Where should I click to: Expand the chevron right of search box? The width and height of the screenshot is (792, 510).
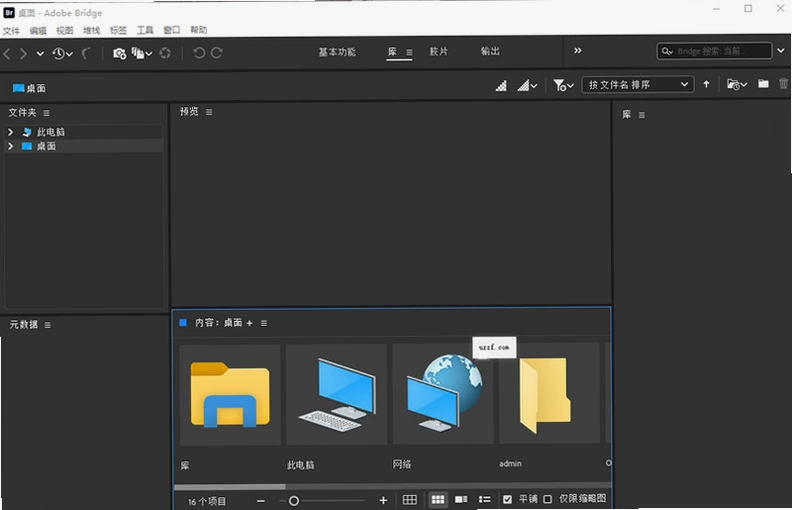(x=781, y=50)
